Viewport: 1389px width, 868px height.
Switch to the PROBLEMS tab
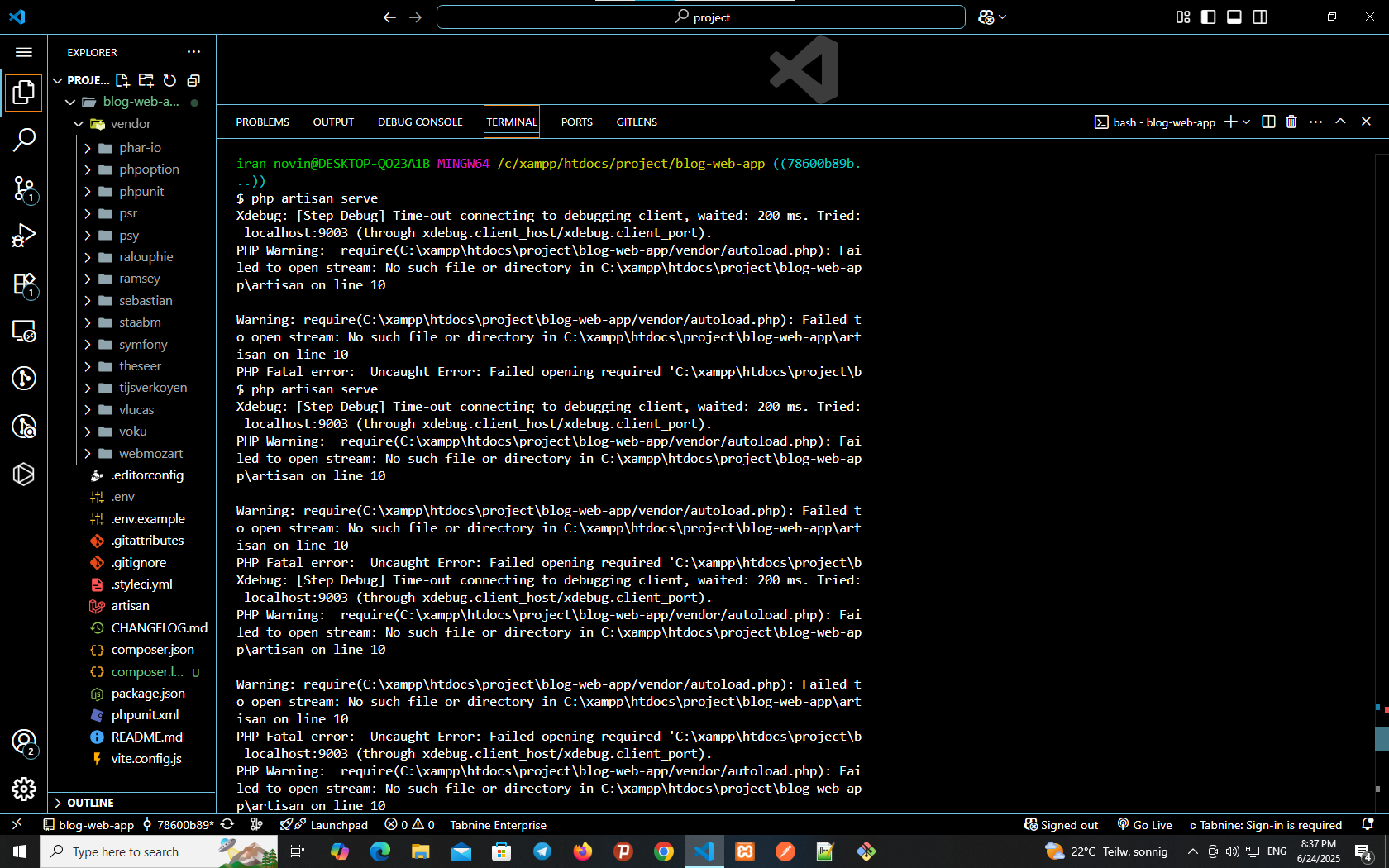point(263,122)
